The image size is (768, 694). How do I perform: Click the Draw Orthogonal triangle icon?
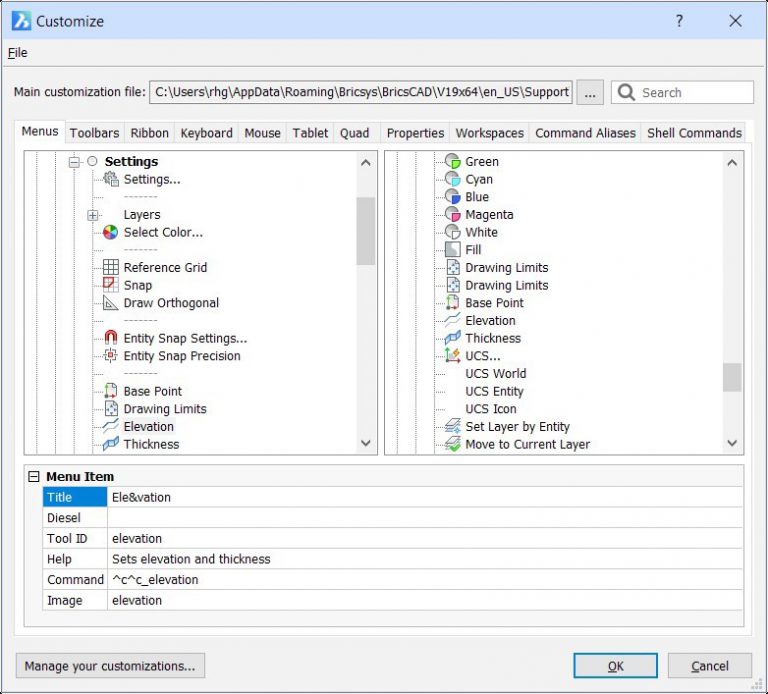pyautogui.click(x=111, y=303)
